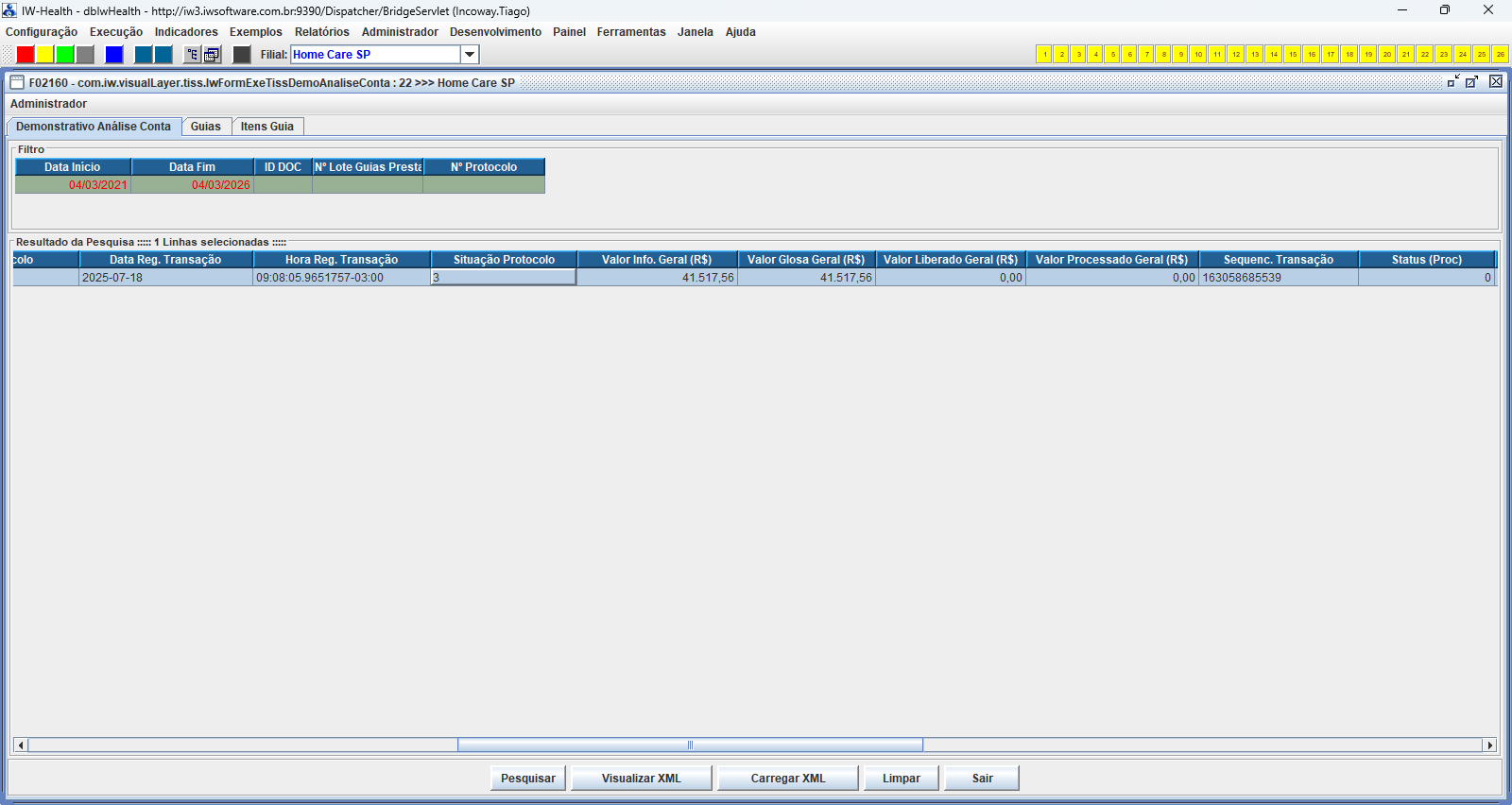The width and height of the screenshot is (1512, 805).
Task: Click the bright green toolbar square
Action: [x=64, y=55]
